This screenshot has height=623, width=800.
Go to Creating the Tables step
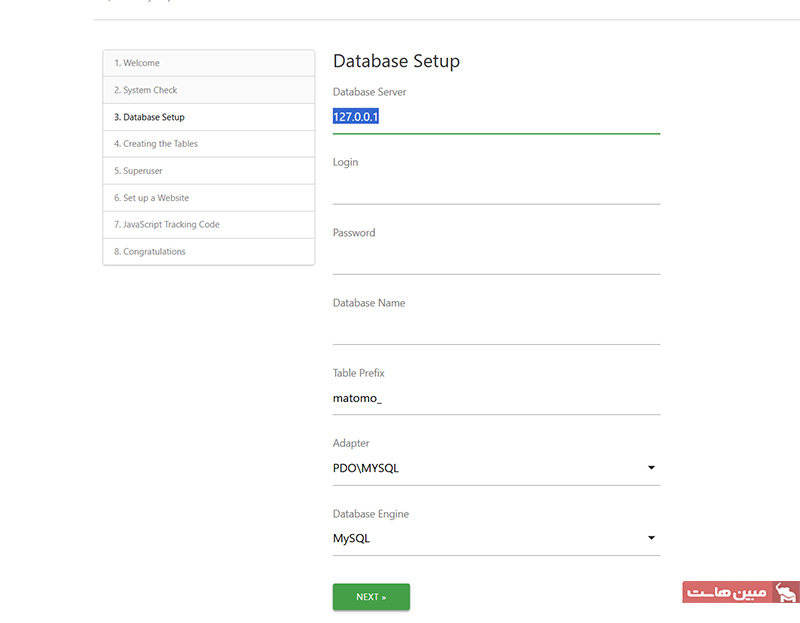(x=208, y=144)
